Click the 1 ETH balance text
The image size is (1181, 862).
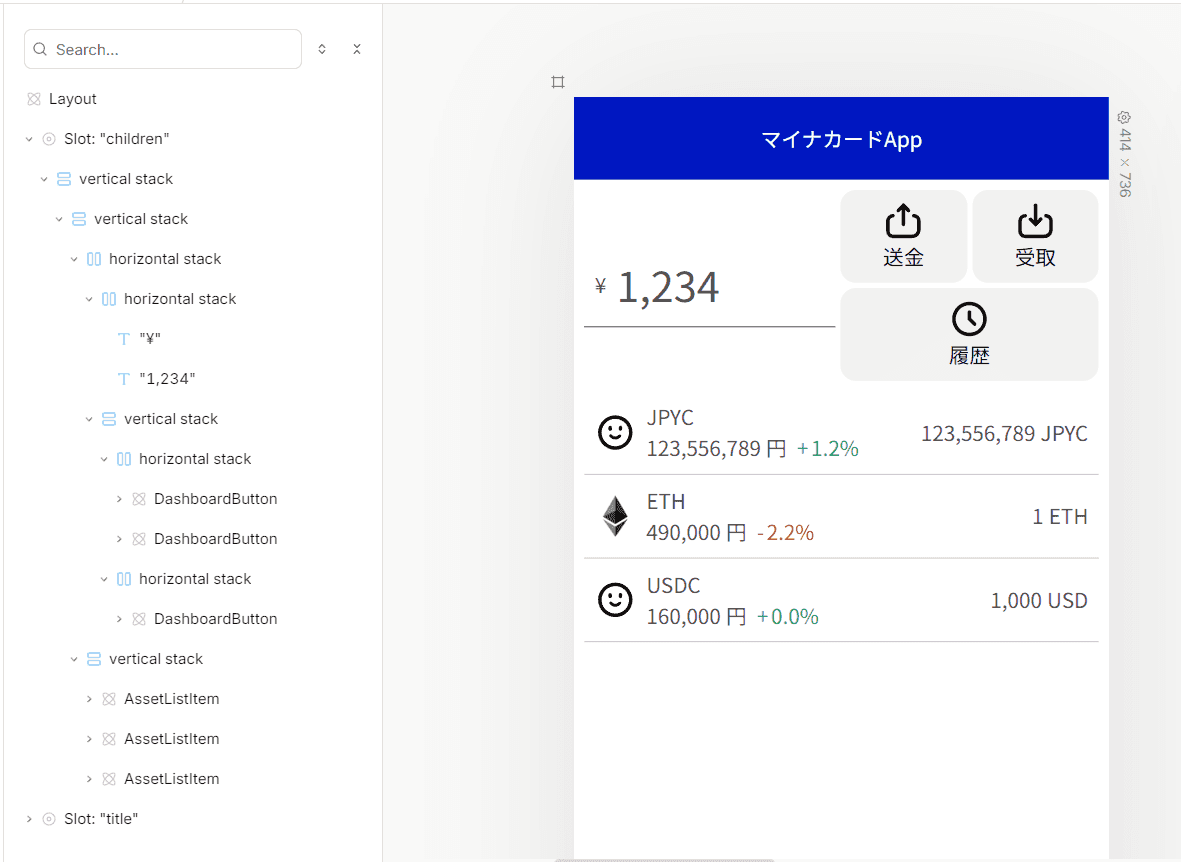(x=1060, y=516)
